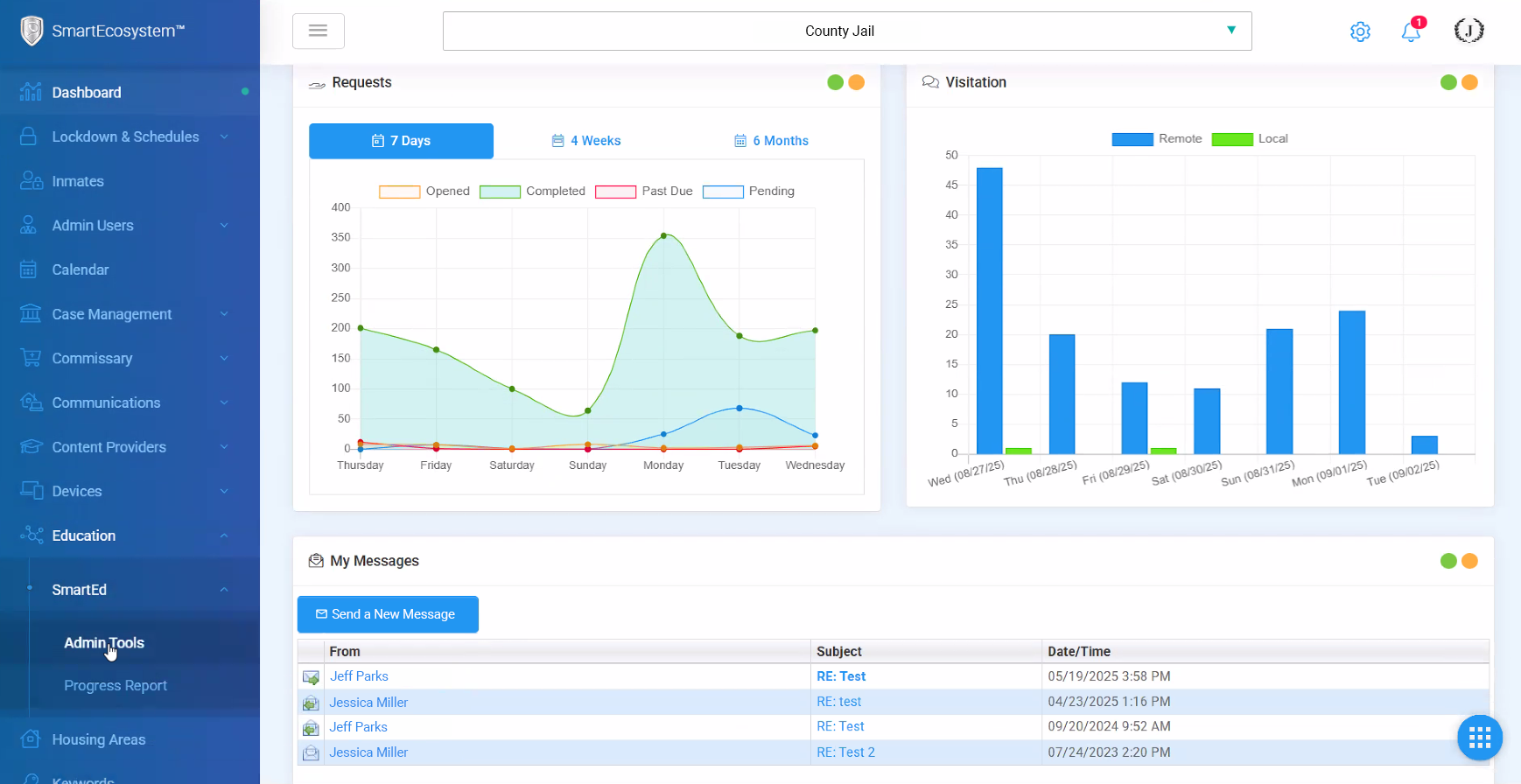The height and width of the screenshot is (784, 1521).
Task: Click the Inmates people icon
Action: pyautogui.click(x=32, y=181)
